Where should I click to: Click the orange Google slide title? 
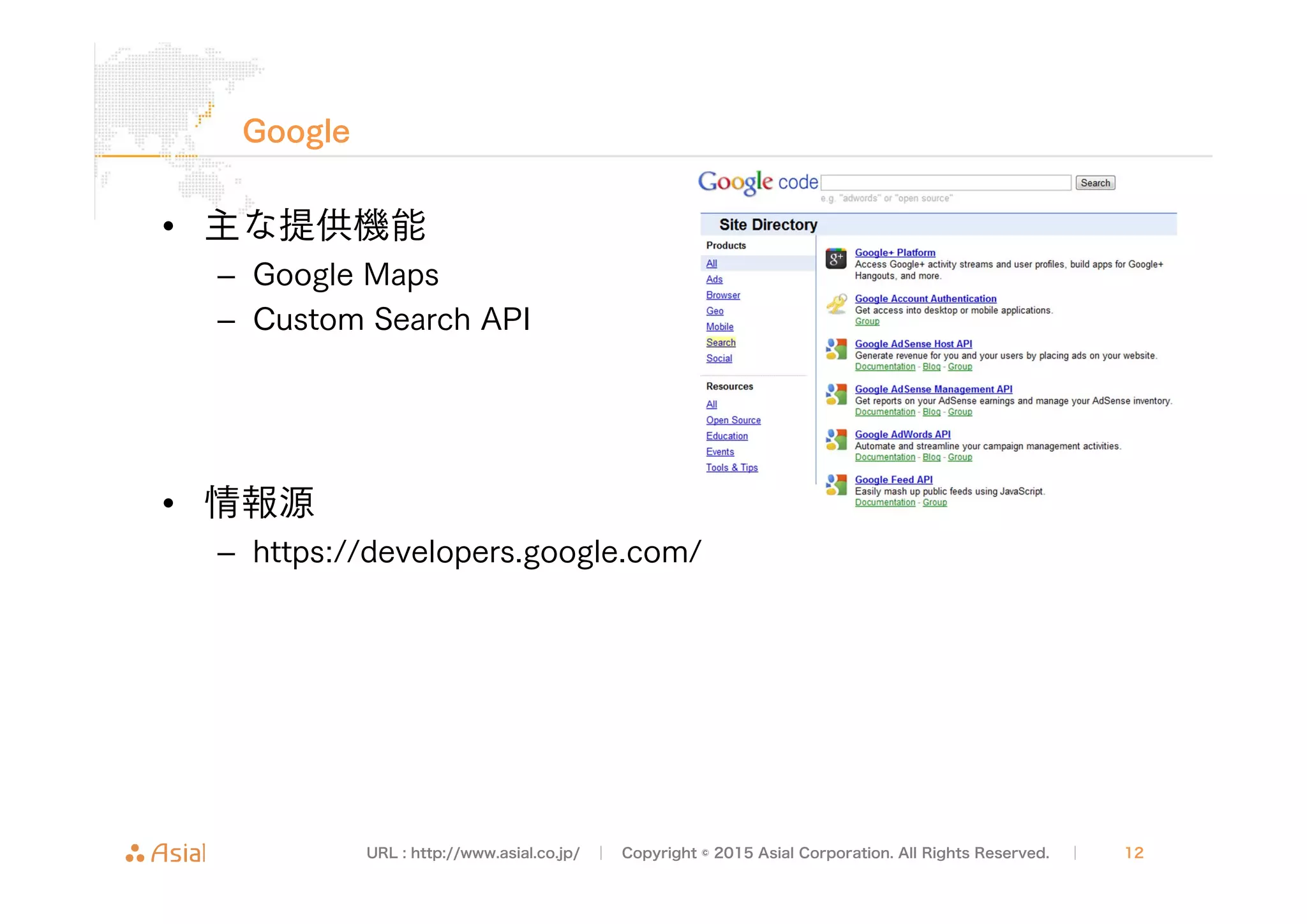pos(295,133)
